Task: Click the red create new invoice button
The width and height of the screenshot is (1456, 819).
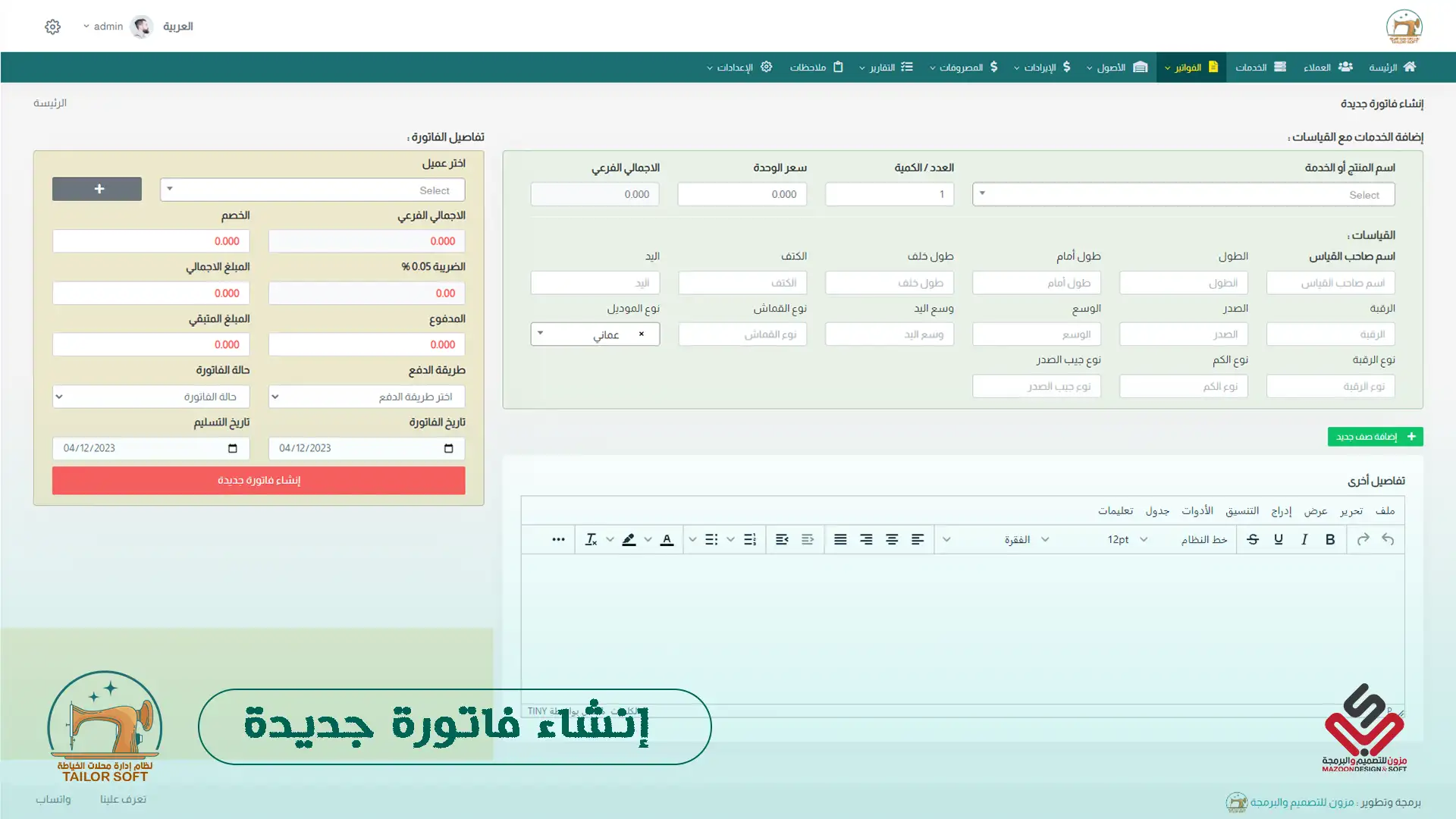Action: [x=259, y=480]
